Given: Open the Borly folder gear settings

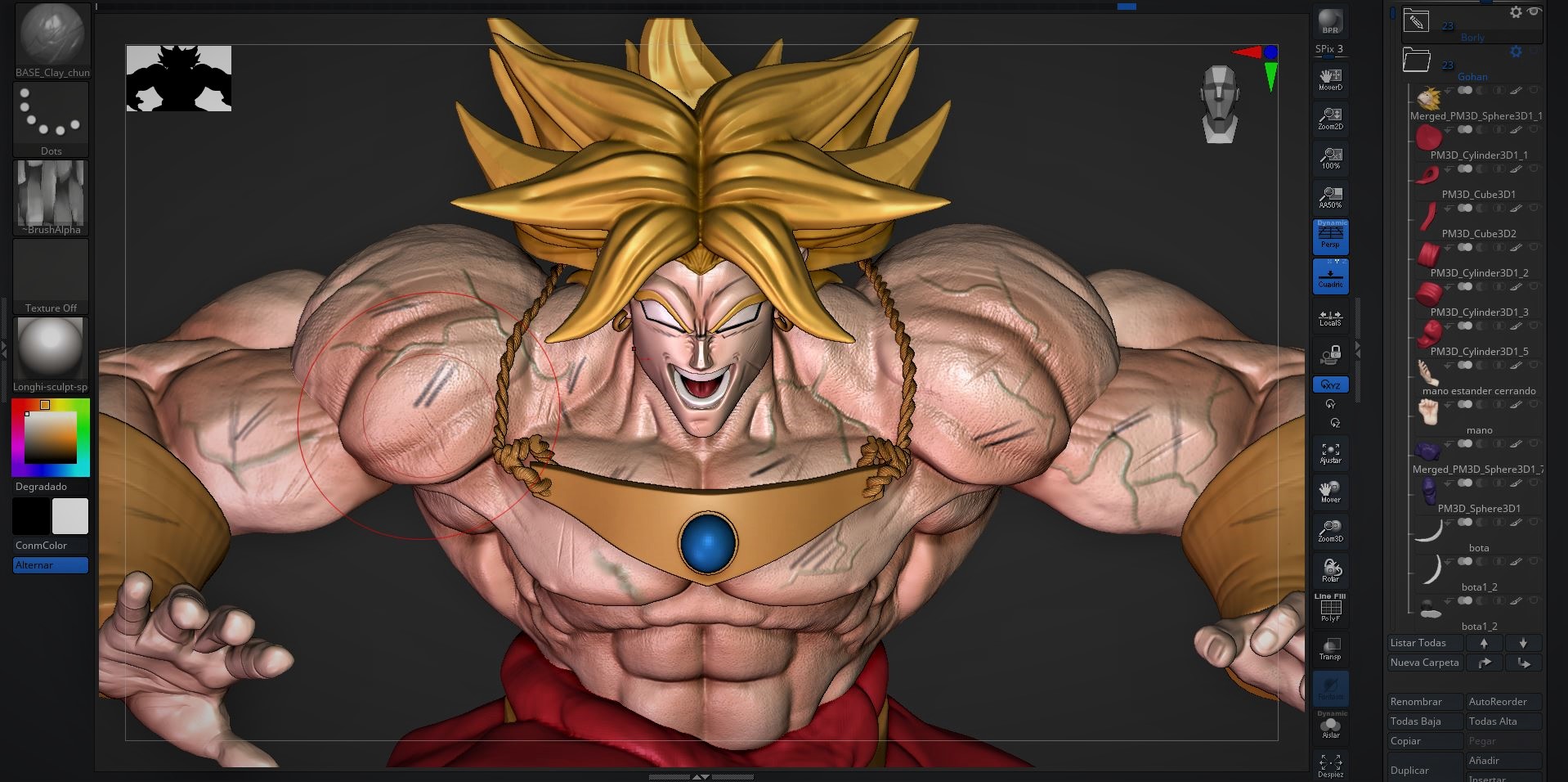Looking at the screenshot, I should coord(1516,12).
